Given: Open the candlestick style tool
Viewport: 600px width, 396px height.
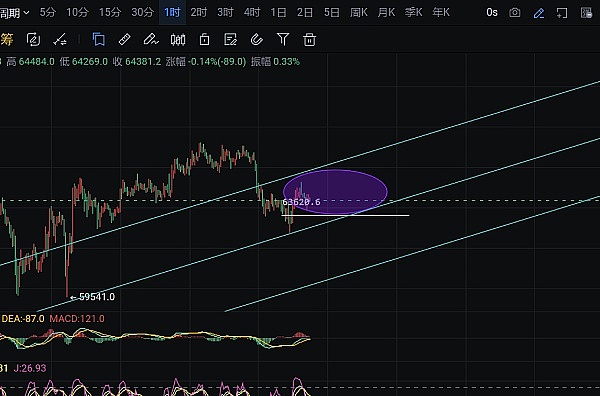Looking at the screenshot, I should tap(178, 39).
